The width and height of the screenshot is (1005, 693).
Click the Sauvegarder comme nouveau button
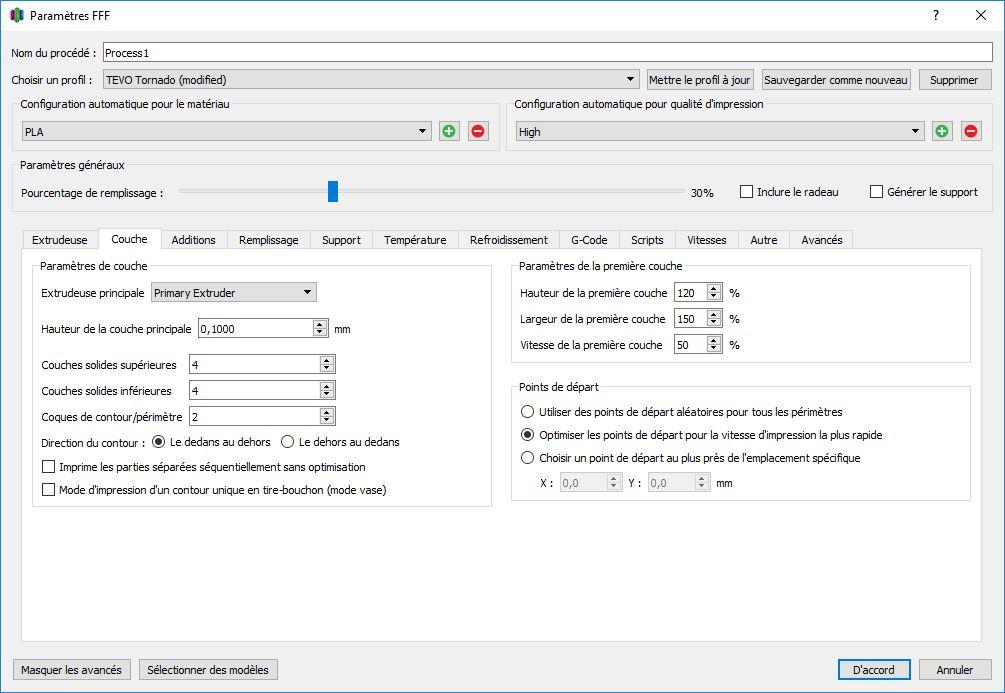point(836,79)
